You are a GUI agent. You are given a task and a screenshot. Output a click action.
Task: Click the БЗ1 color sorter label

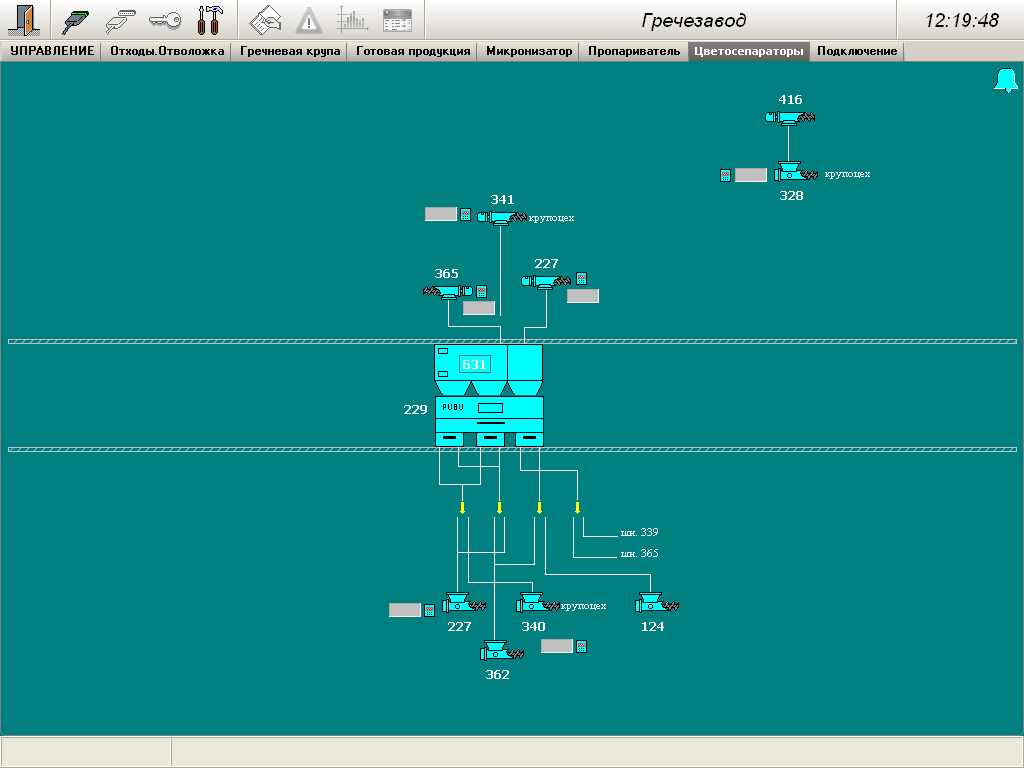[474, 365]
